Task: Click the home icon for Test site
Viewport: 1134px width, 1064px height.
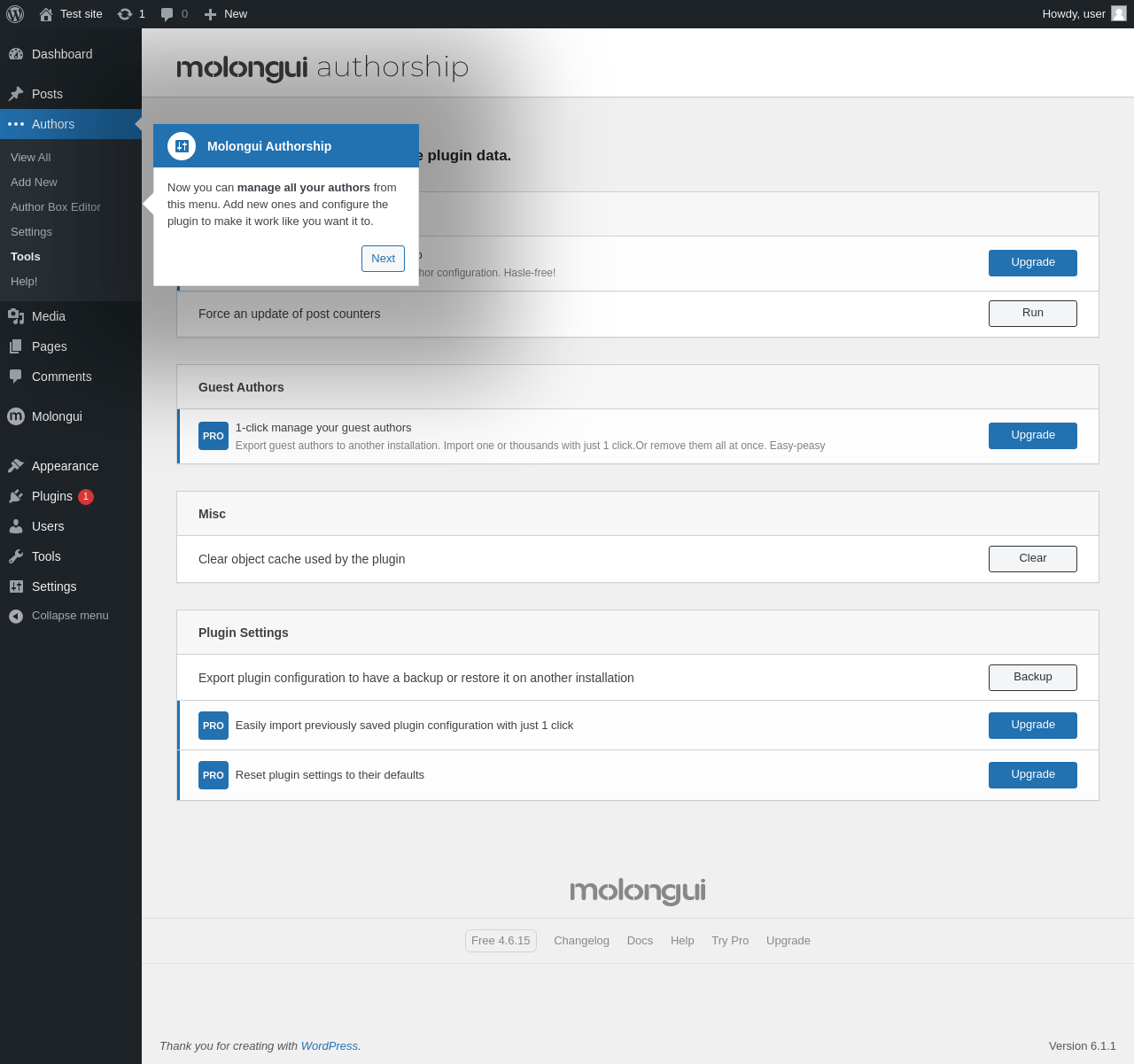Action: [x=46, y=14]
